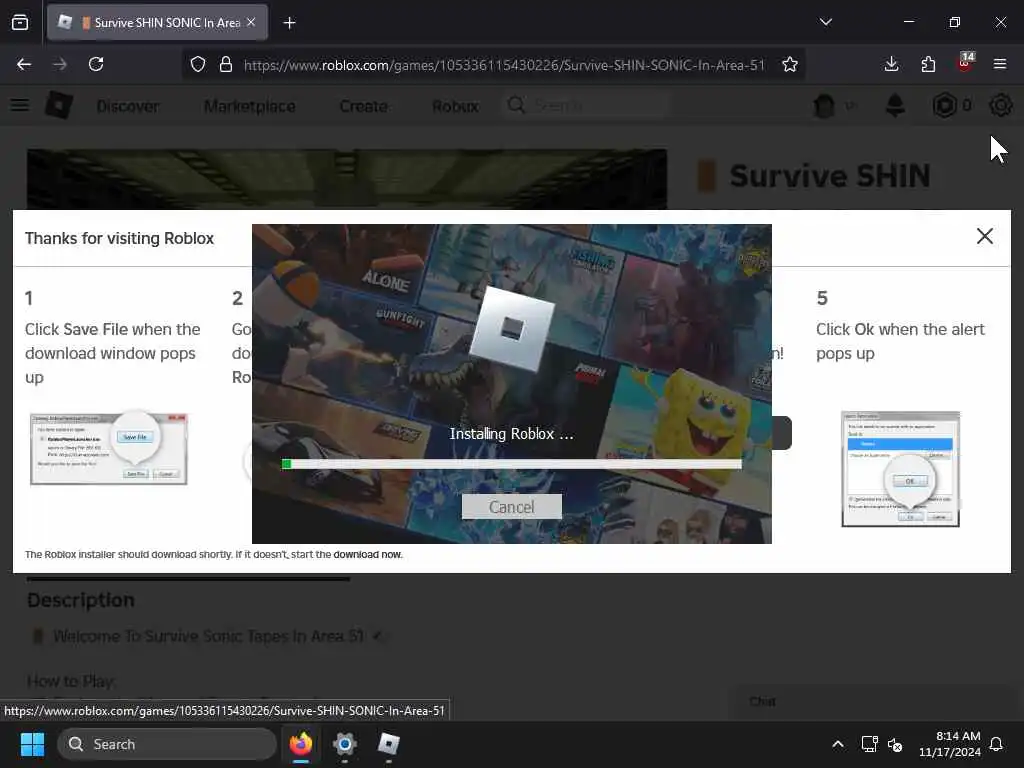Go back to the previous page
The image size is (1024, 768).
(24, 64)
